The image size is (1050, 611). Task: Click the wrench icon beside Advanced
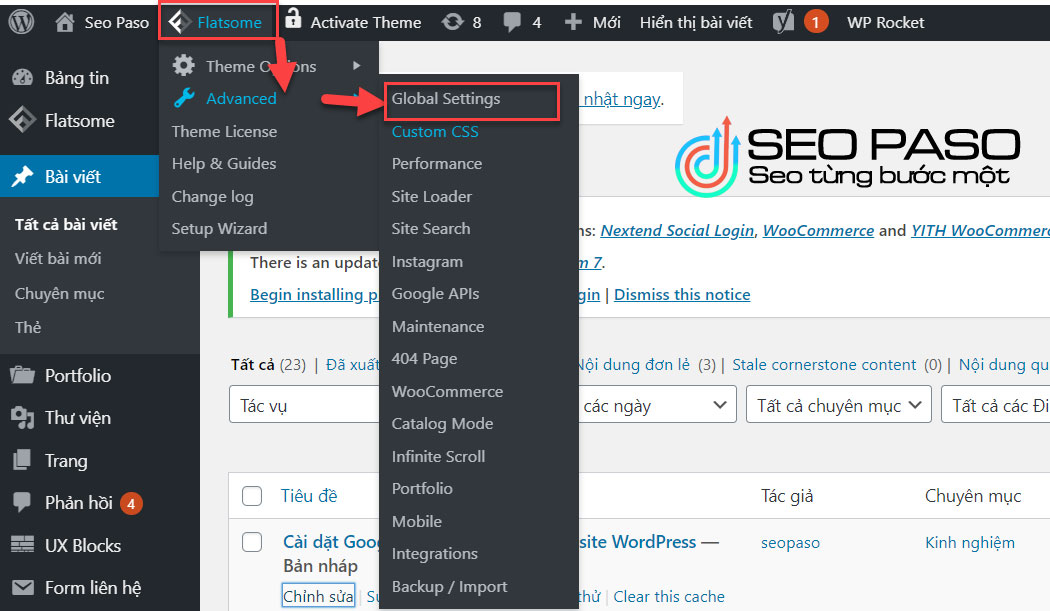pos(184,98)
